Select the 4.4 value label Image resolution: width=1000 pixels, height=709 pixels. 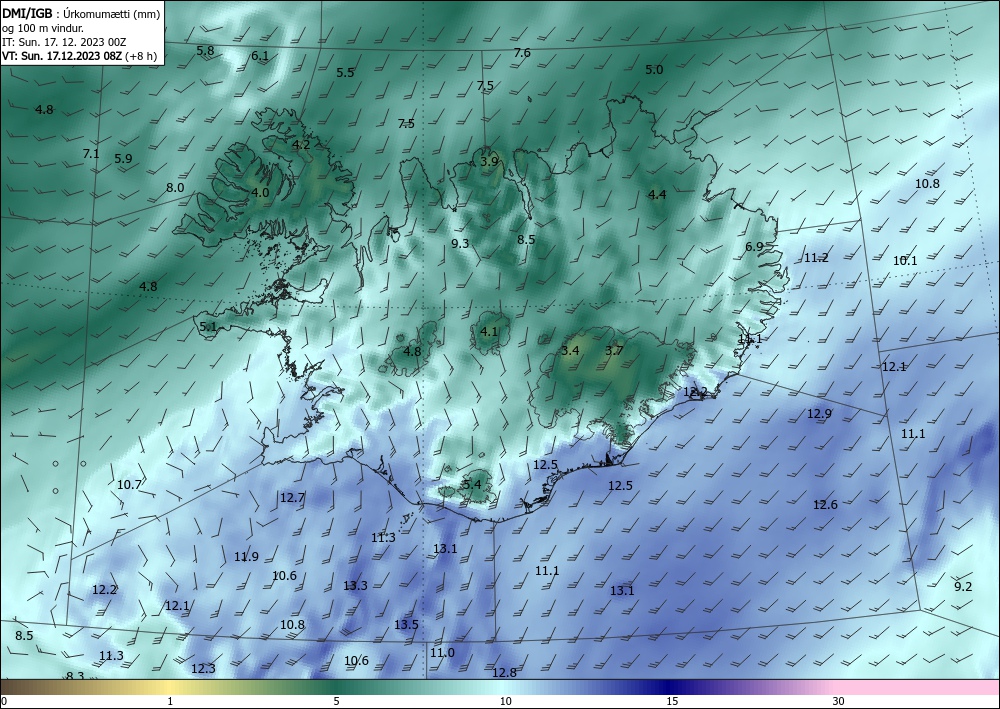click(657, 195)
